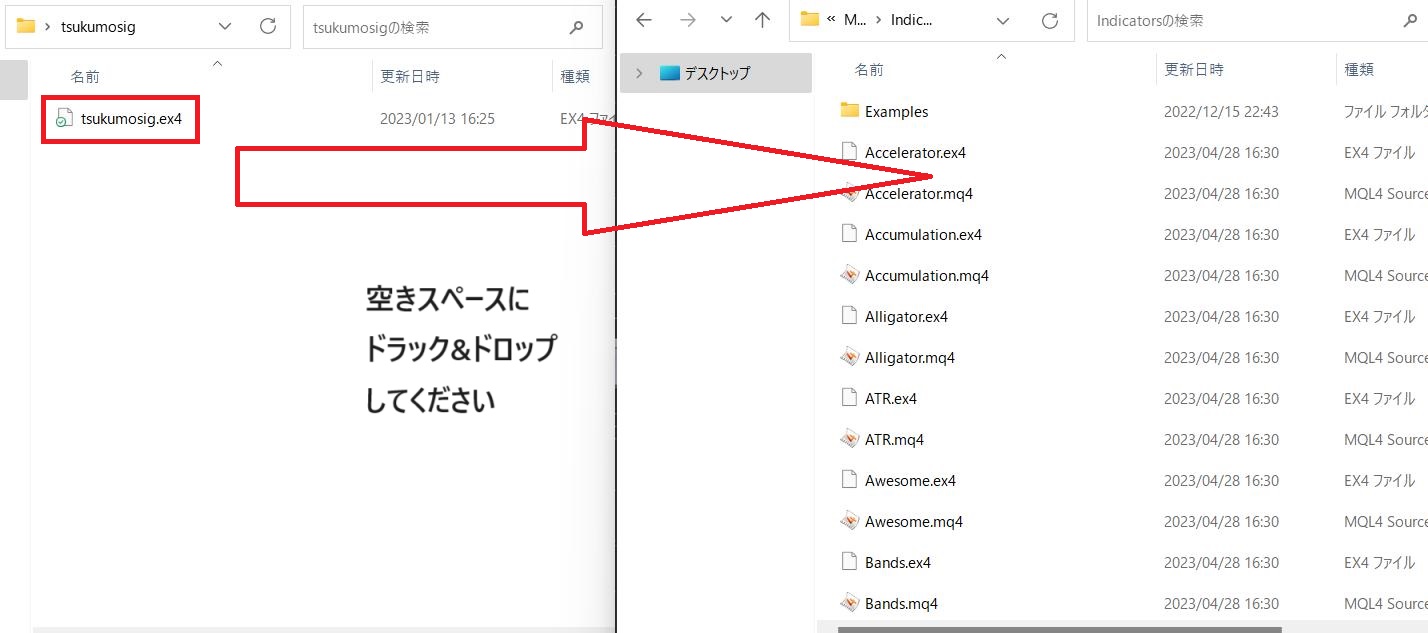Expand the デスクトップ tree node
The image size is (1428, 633).
639,73
